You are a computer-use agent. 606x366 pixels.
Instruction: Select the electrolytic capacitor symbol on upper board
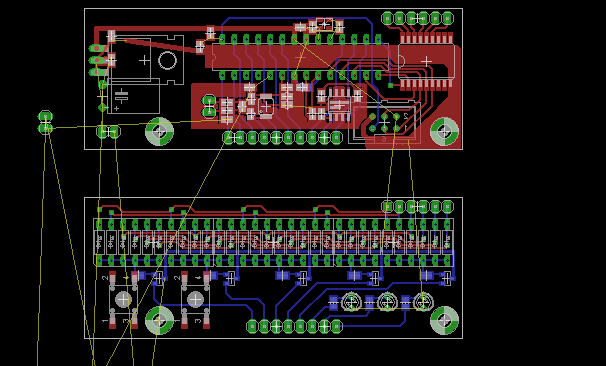tap(122, 95)
